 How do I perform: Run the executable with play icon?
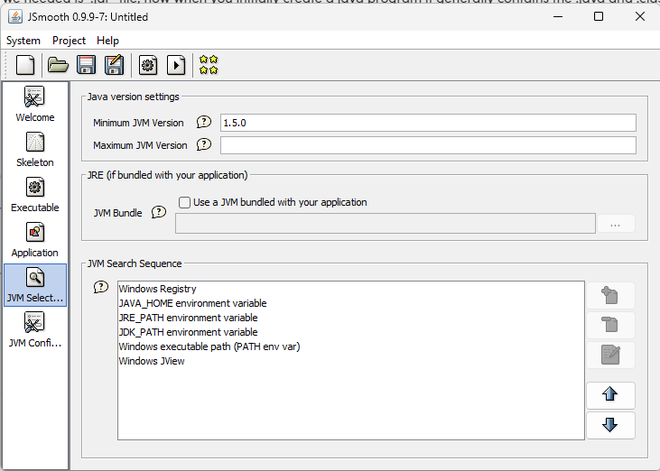(x=176, y=65)
